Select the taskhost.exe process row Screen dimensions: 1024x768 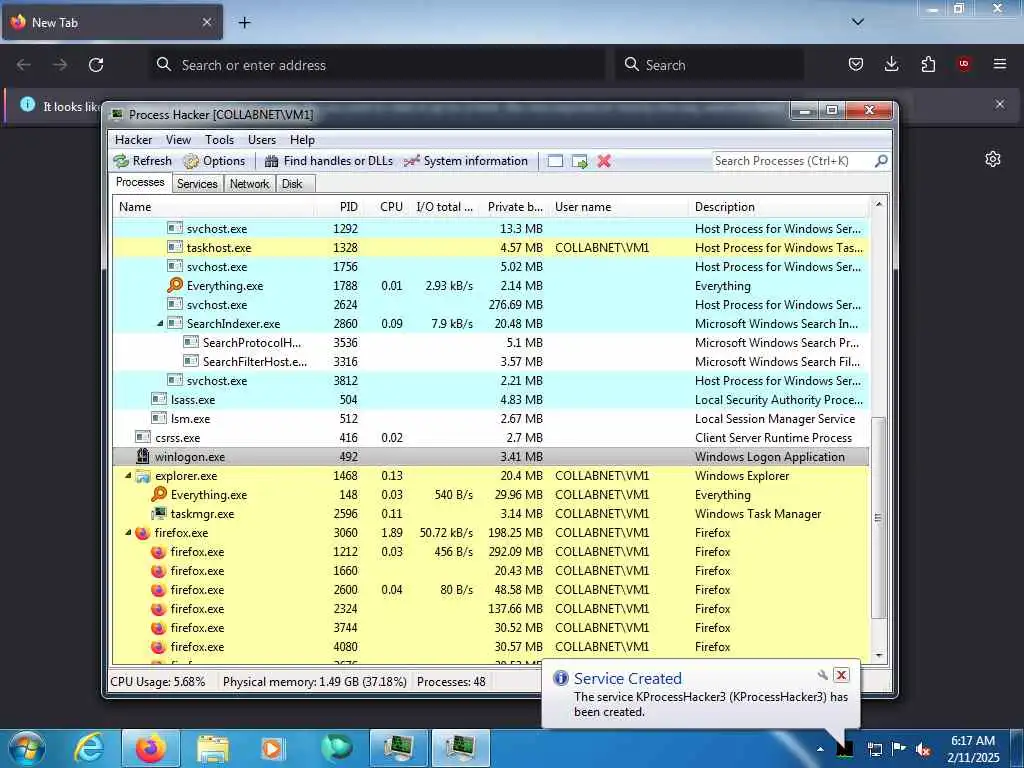point(490,248)
